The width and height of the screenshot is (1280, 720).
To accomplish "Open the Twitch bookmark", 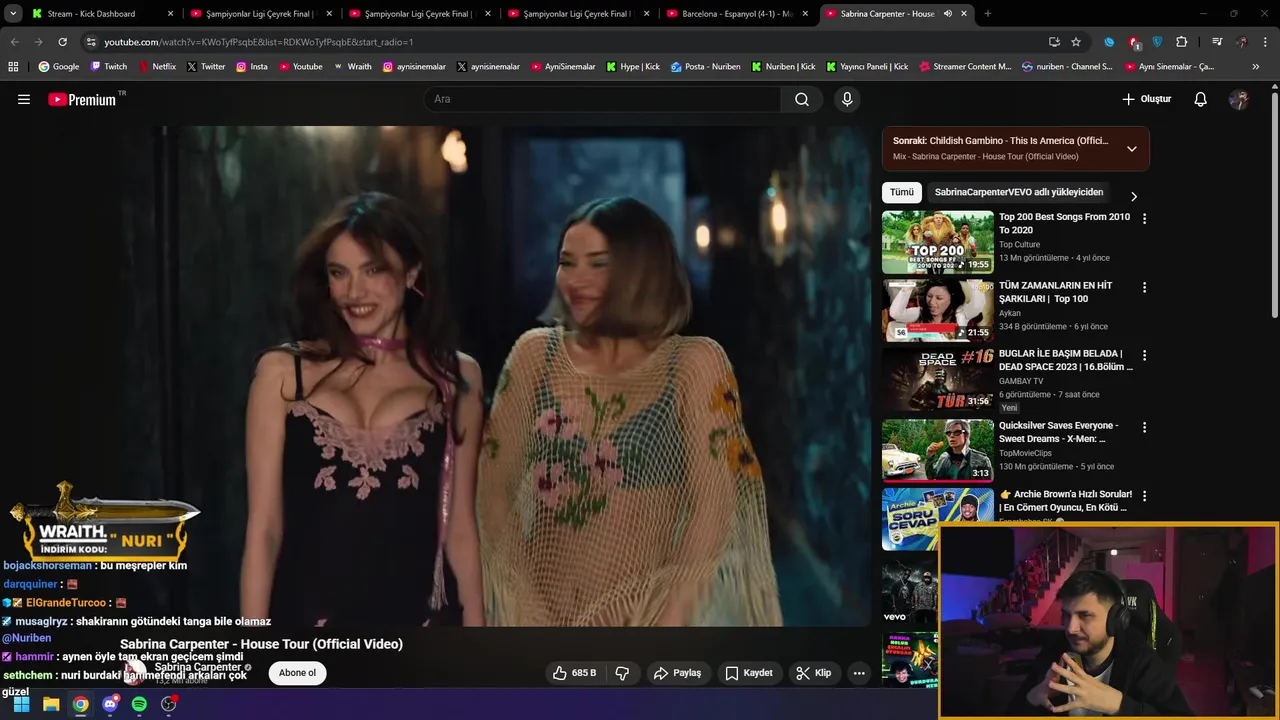I will pyautogui.click(x=109, y=67).
